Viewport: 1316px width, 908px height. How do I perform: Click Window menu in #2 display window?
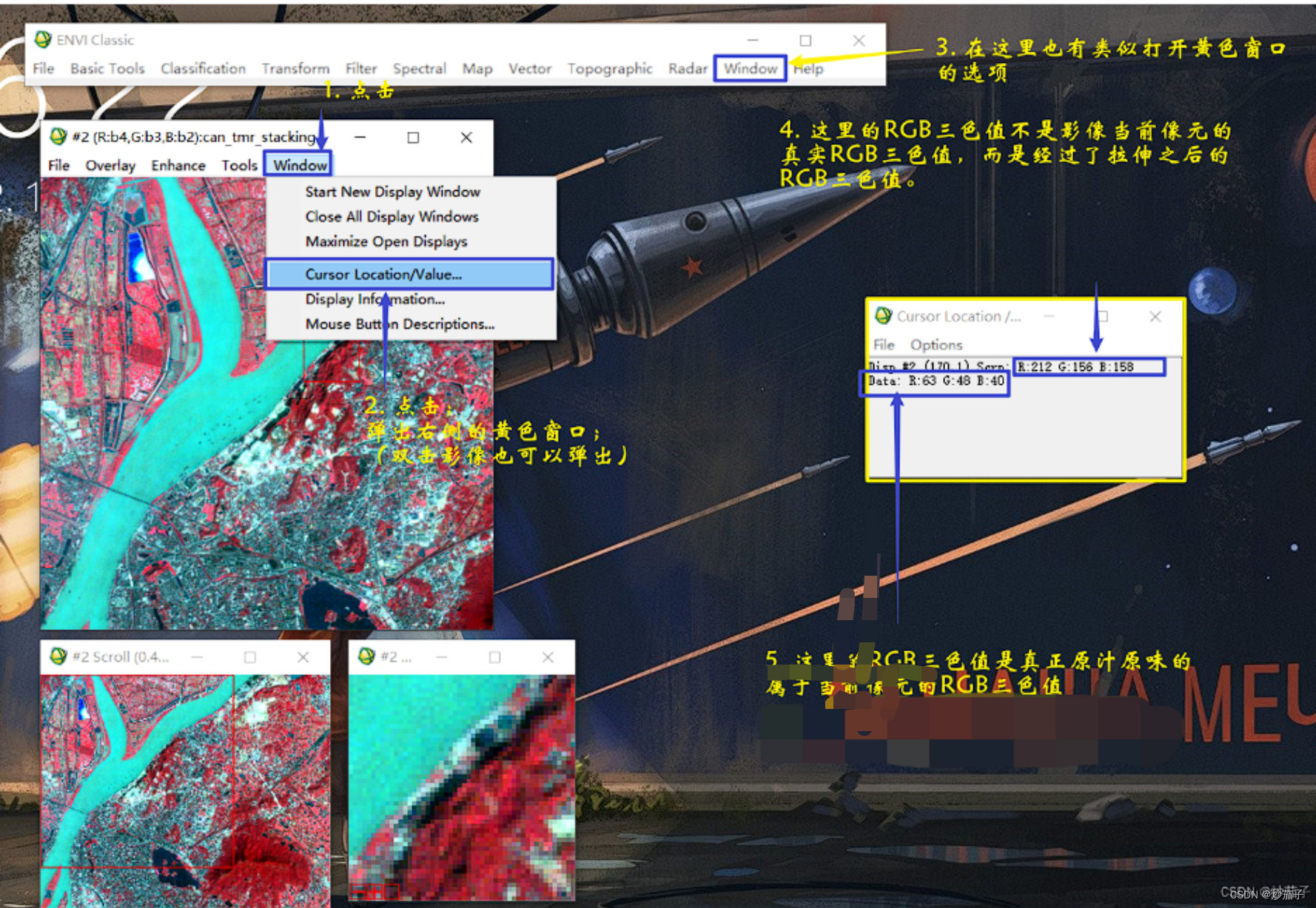click(300, 165)
